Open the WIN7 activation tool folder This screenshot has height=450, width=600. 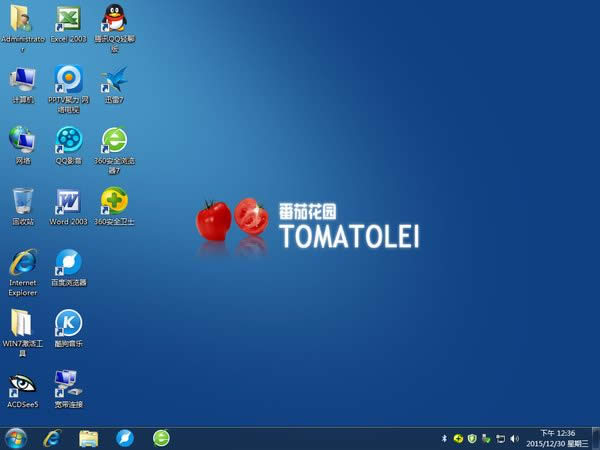22,323
